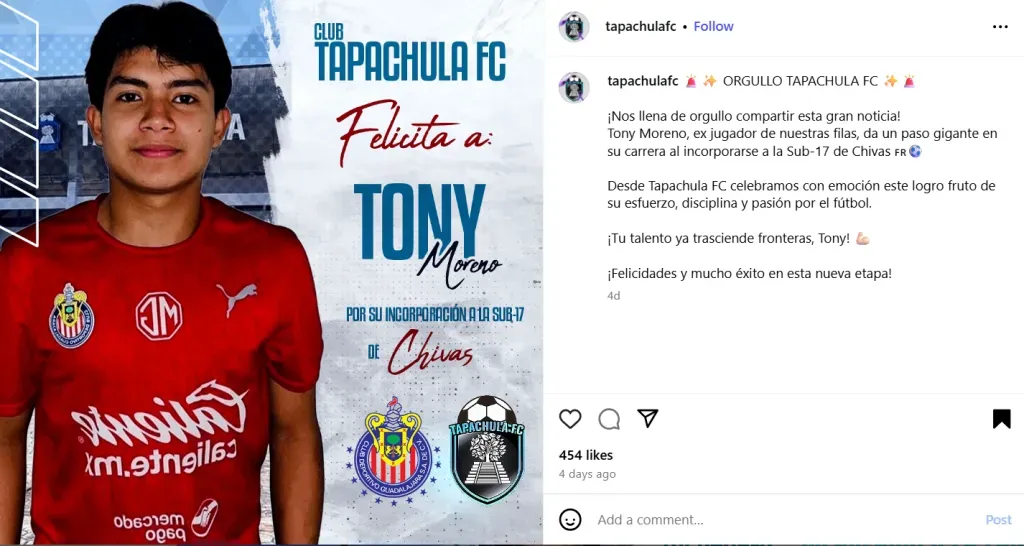
Task: Click the Tapachula FC badge in the image
Action: click(x=487, y=449)
